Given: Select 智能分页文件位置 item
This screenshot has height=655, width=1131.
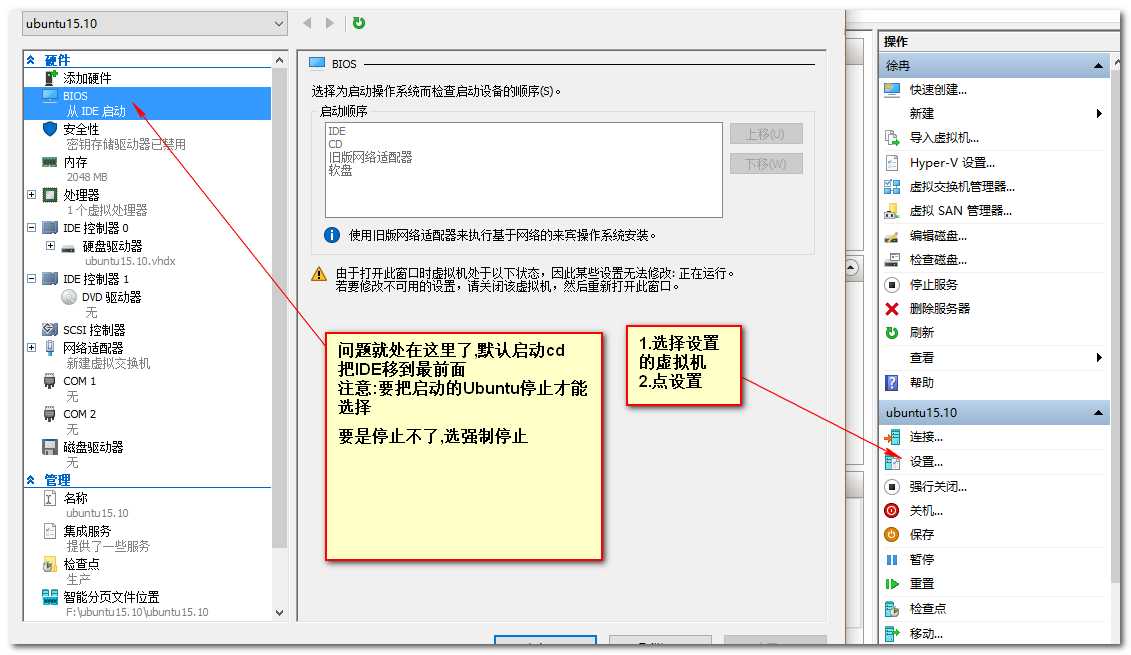Looking at the screenshot, I should click(x=111, y=597).
